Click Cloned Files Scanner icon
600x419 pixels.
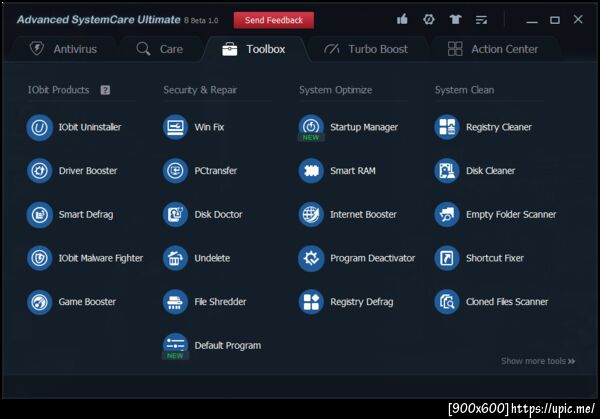tap(447, 302)
